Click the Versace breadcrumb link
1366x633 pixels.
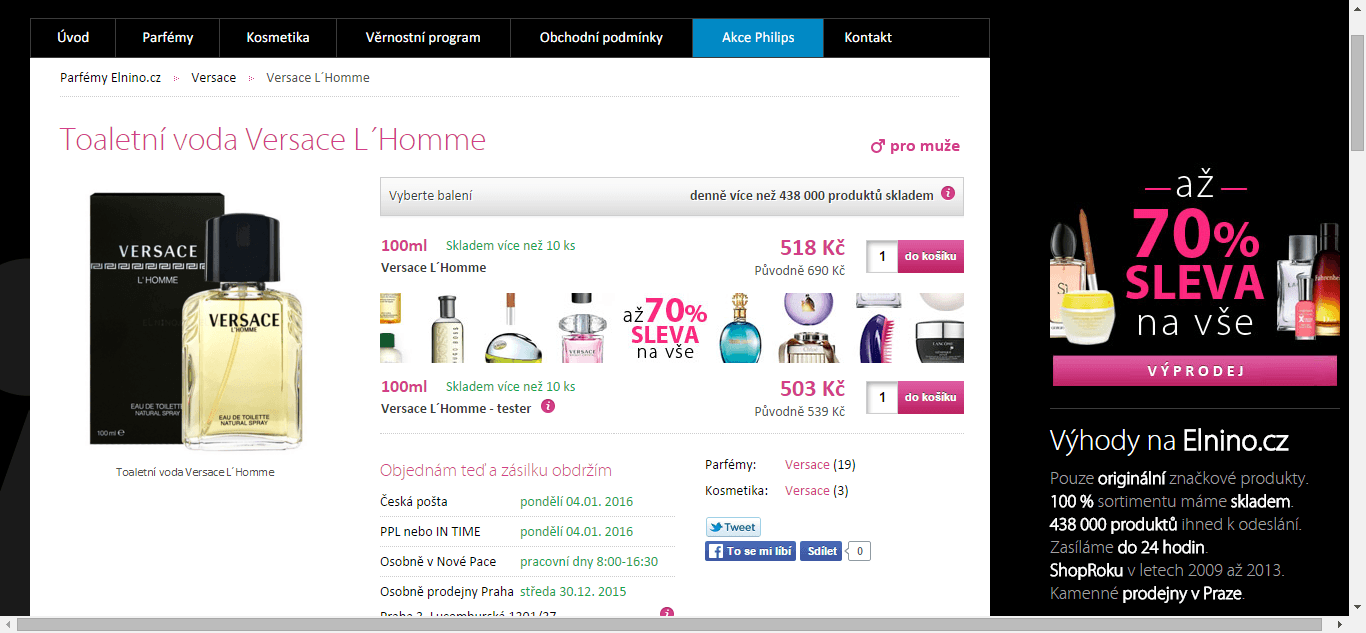click(x=214, y=78)
